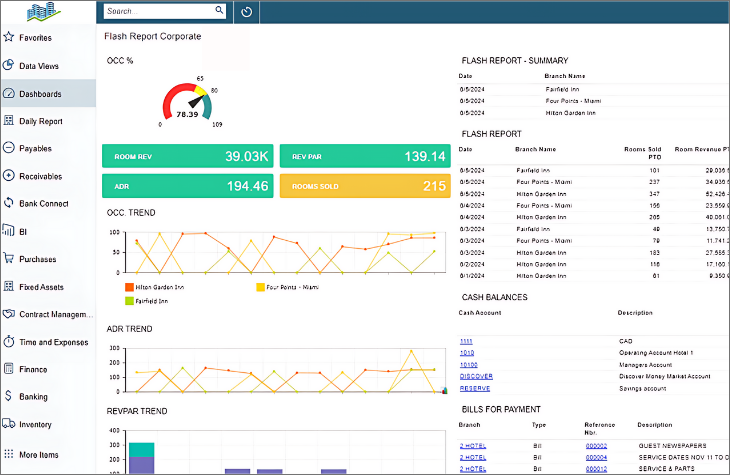Click the Fixed Assets building icon
This screenshot has height=475, width=730.
point(8,286)
